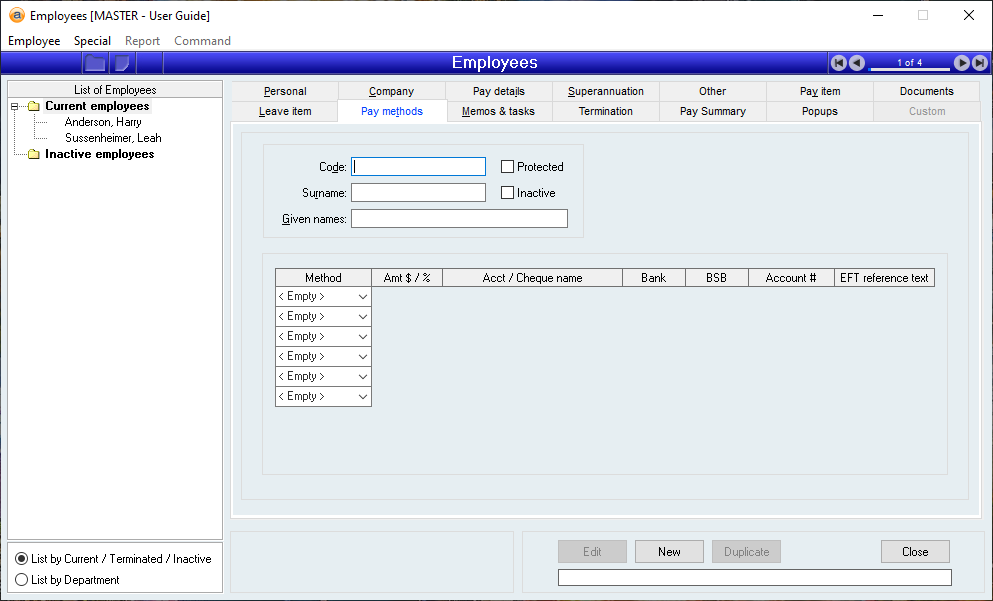Click the note page icon in the toolbar
The height and width of the screenshot is (601, 993).
(x=122, y=63)
